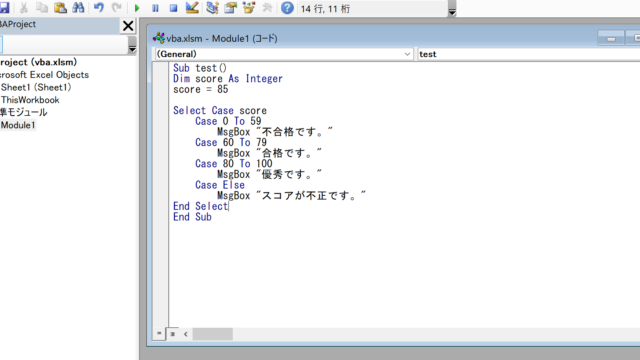The image size is (640, 360).
Task: Switch to Full Module View button
Action: [x=172, y=333]
